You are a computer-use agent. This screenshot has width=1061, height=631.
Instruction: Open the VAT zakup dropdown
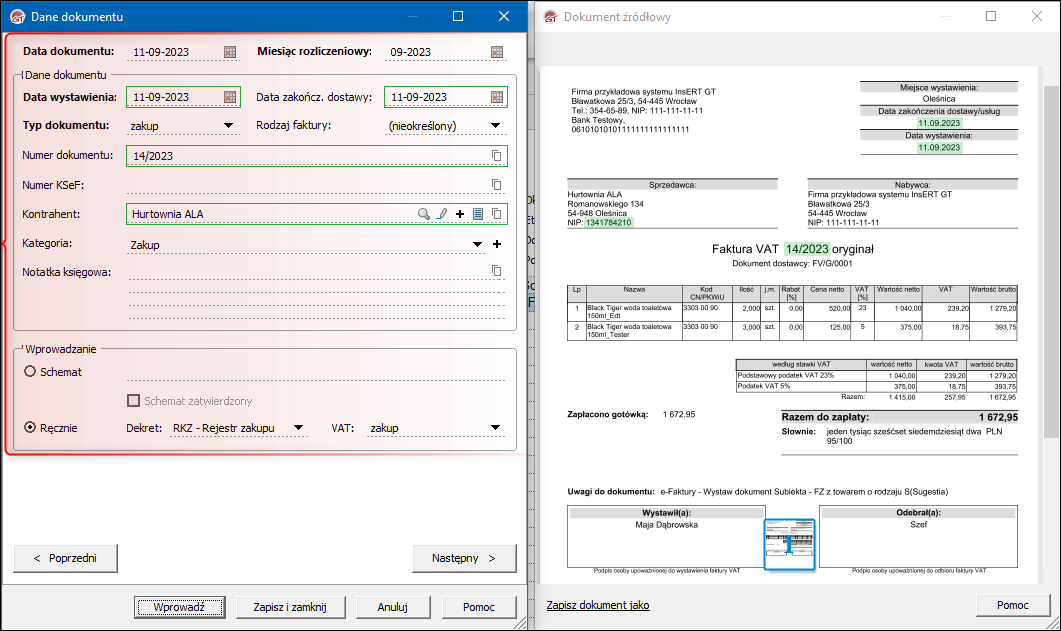pyautogui.click(x=495, y=428)
